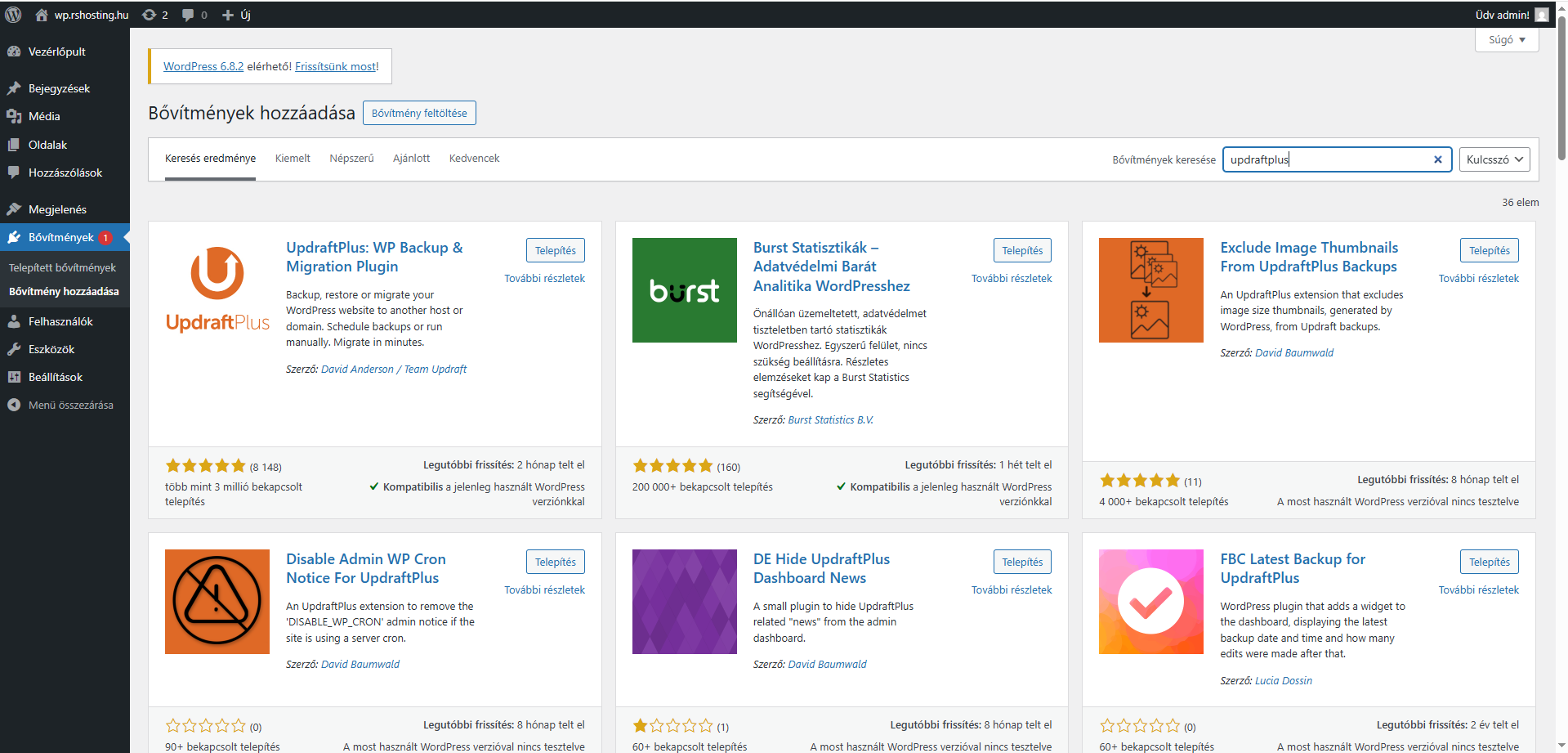Click the Megjelenés appearance icon
Viewport: 1568px width, 753px height.
15,208
